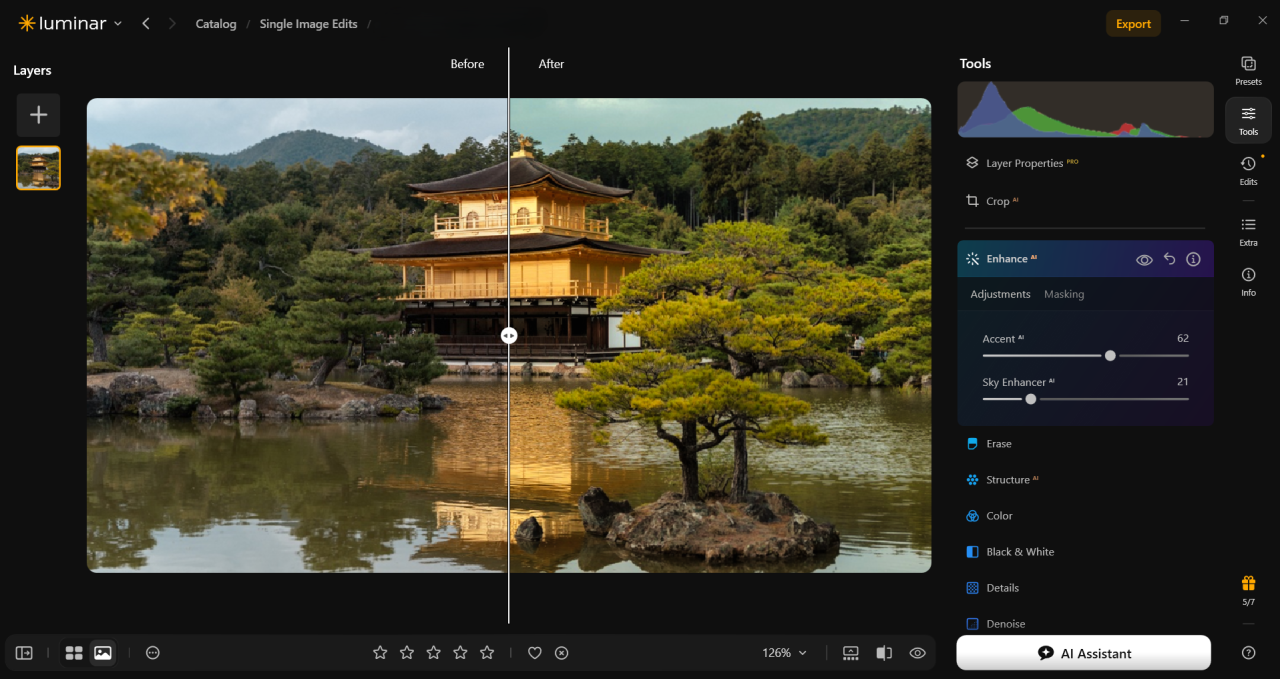
Task: Switch to single image view
Action: point(102,653)
